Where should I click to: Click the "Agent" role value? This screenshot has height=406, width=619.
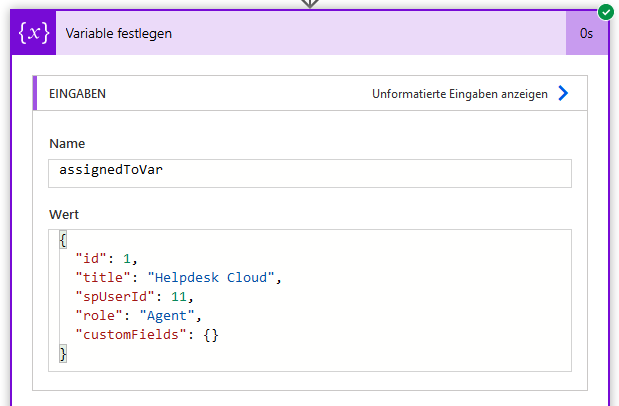pos(167,316)
